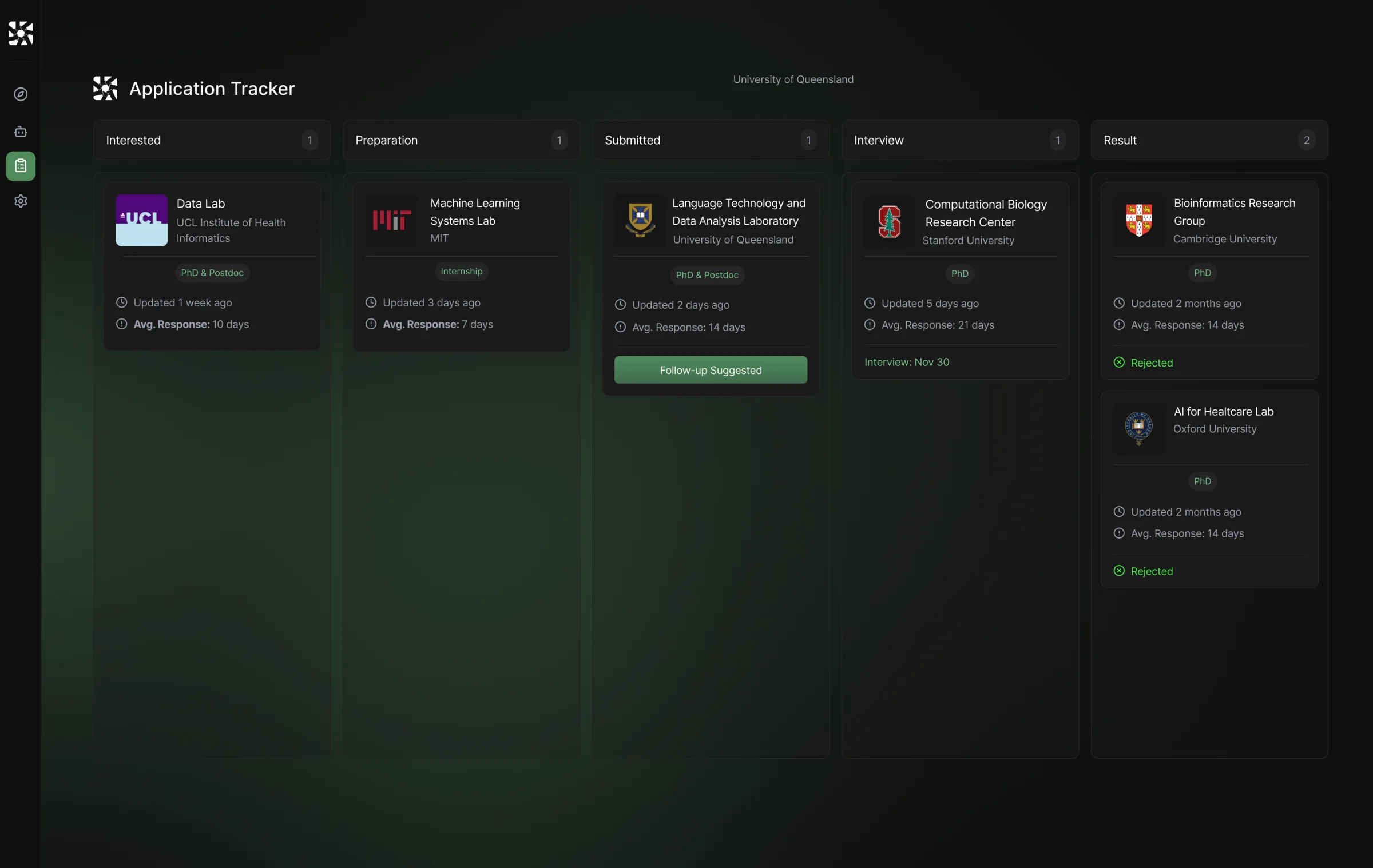This screenshot has height=868, width=1373.
Task: Click the Follow-up Suggested button
Action: (x=711, y=370)
